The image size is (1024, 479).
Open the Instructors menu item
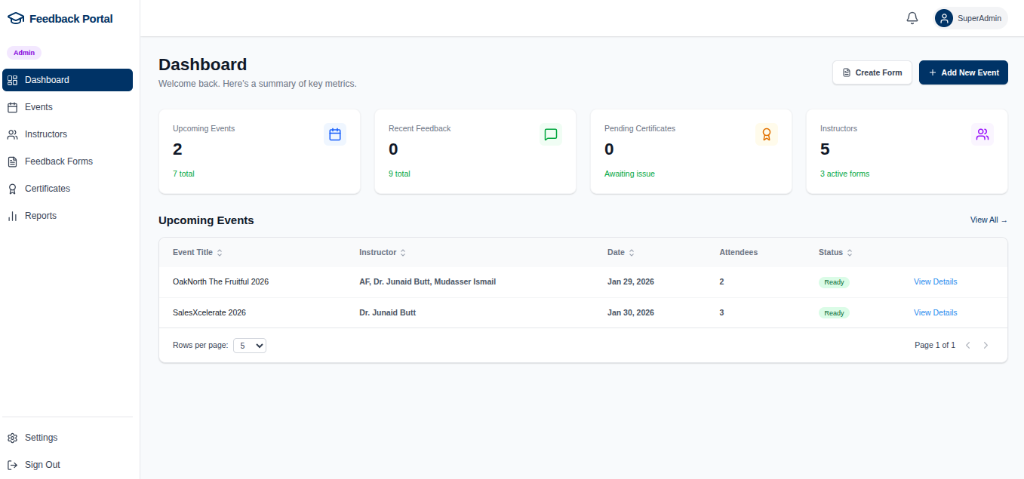pos(67,135)
